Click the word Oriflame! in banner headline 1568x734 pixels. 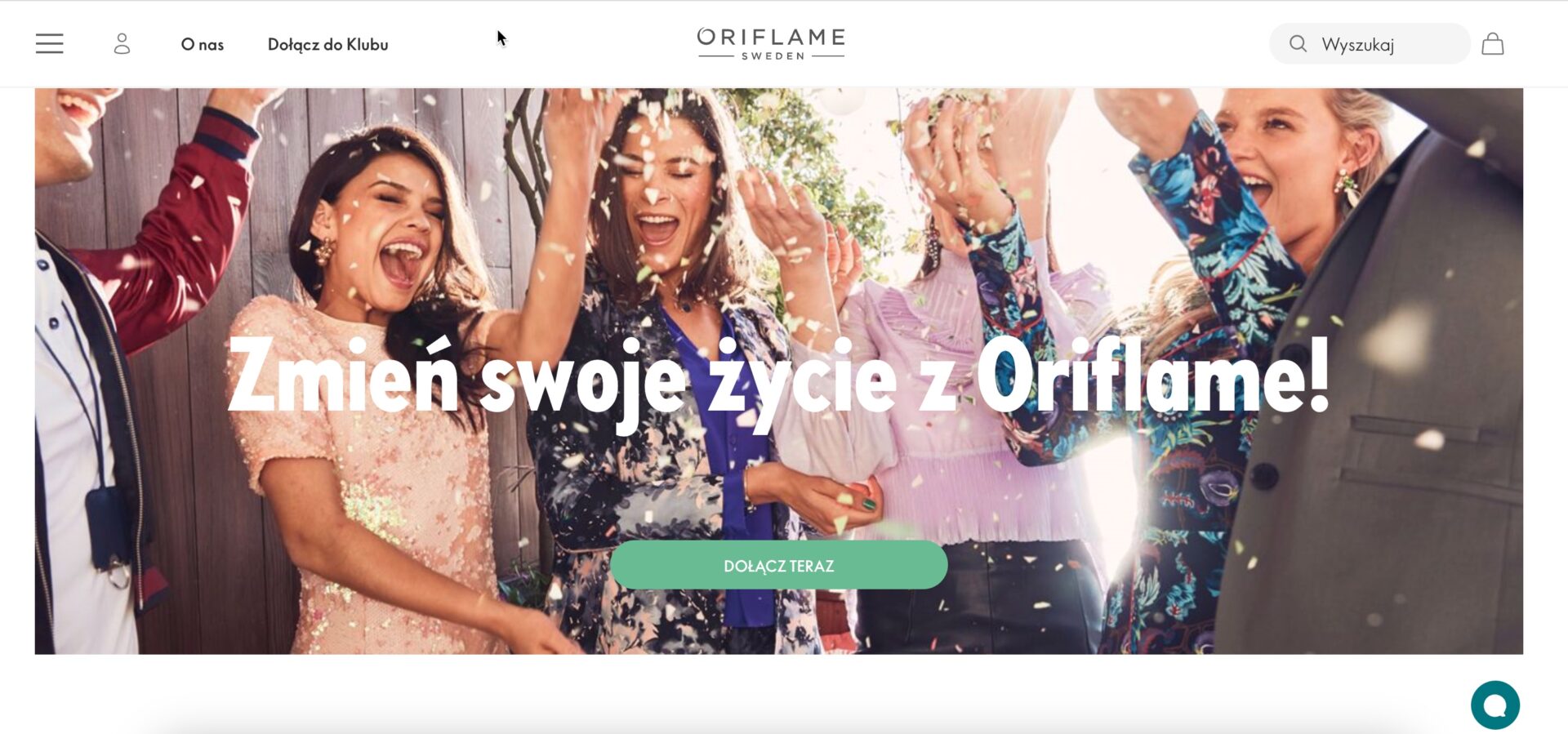point(1153,376)
